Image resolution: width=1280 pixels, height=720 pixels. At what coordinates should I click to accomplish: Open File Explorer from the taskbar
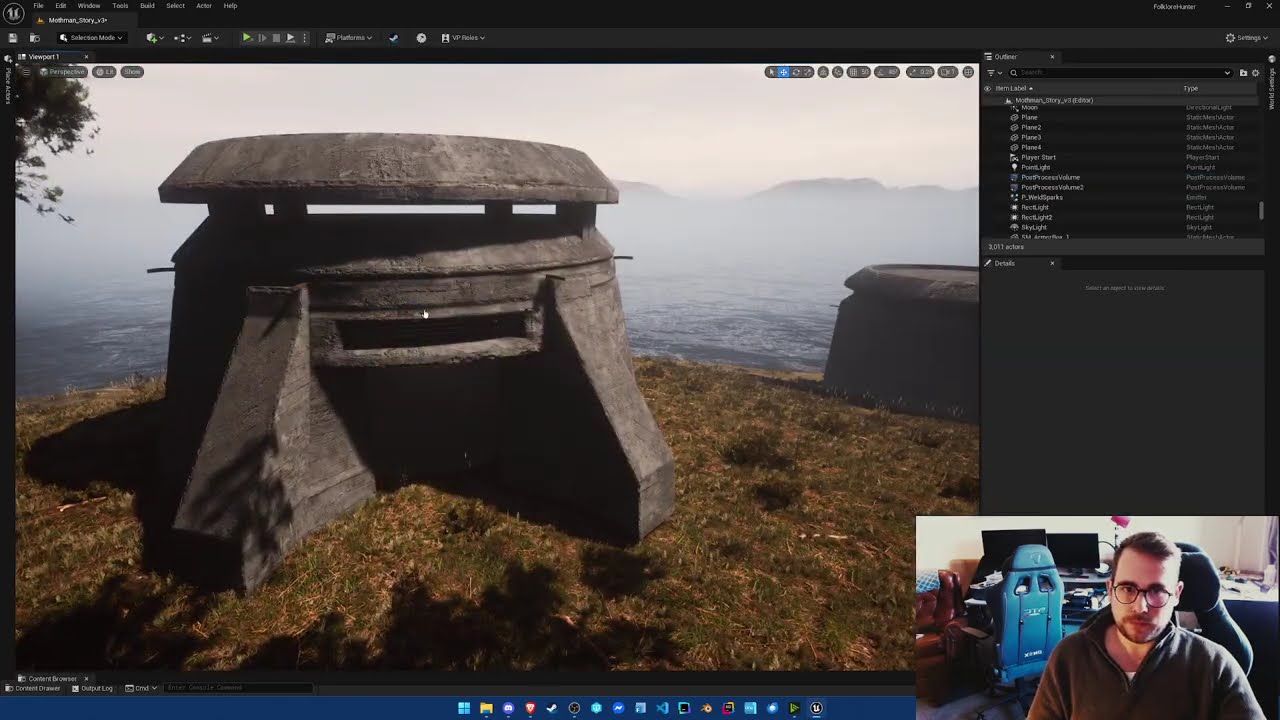(486, 708)
